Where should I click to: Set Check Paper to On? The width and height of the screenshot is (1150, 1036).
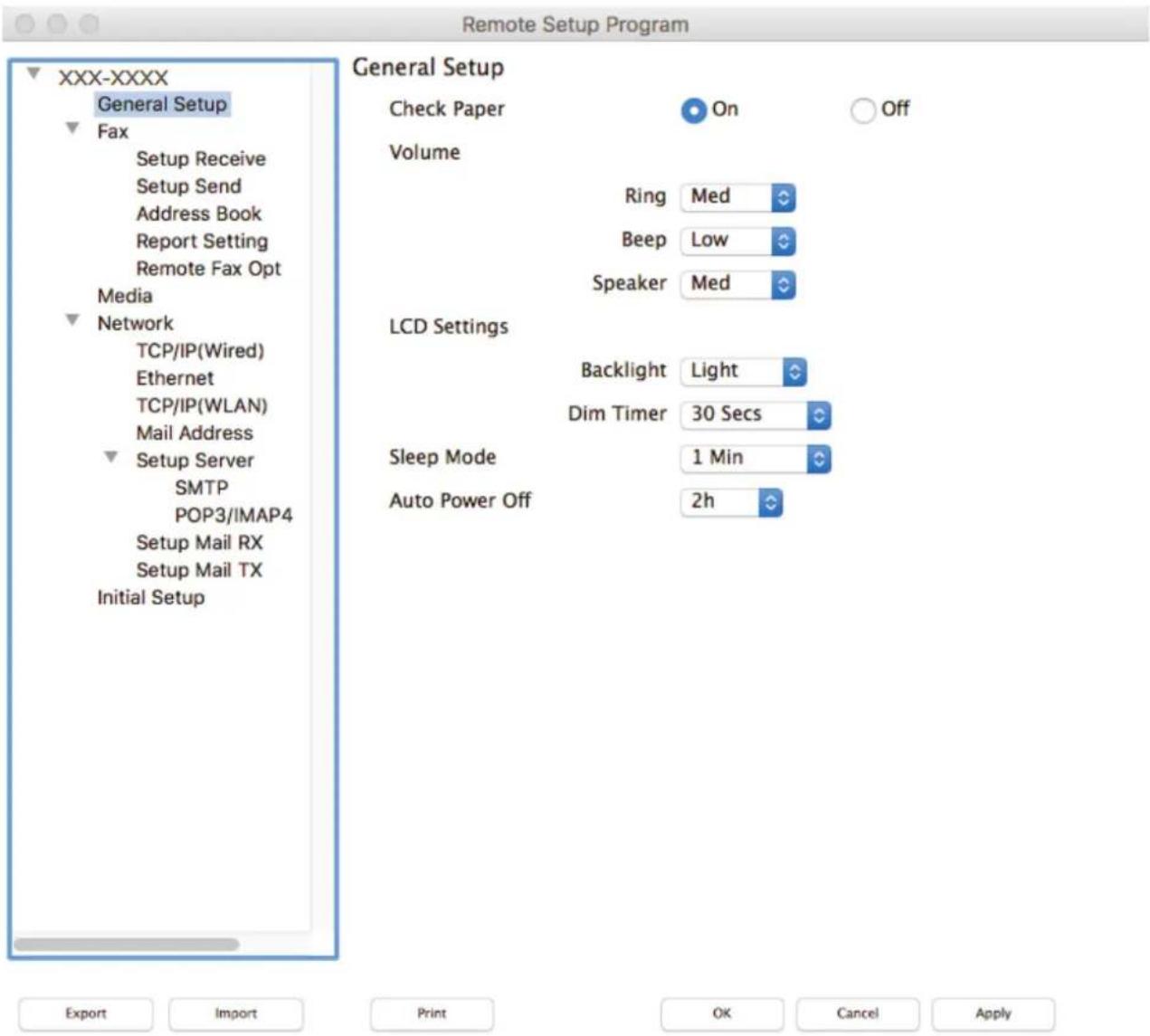click(x=694, y=110)
